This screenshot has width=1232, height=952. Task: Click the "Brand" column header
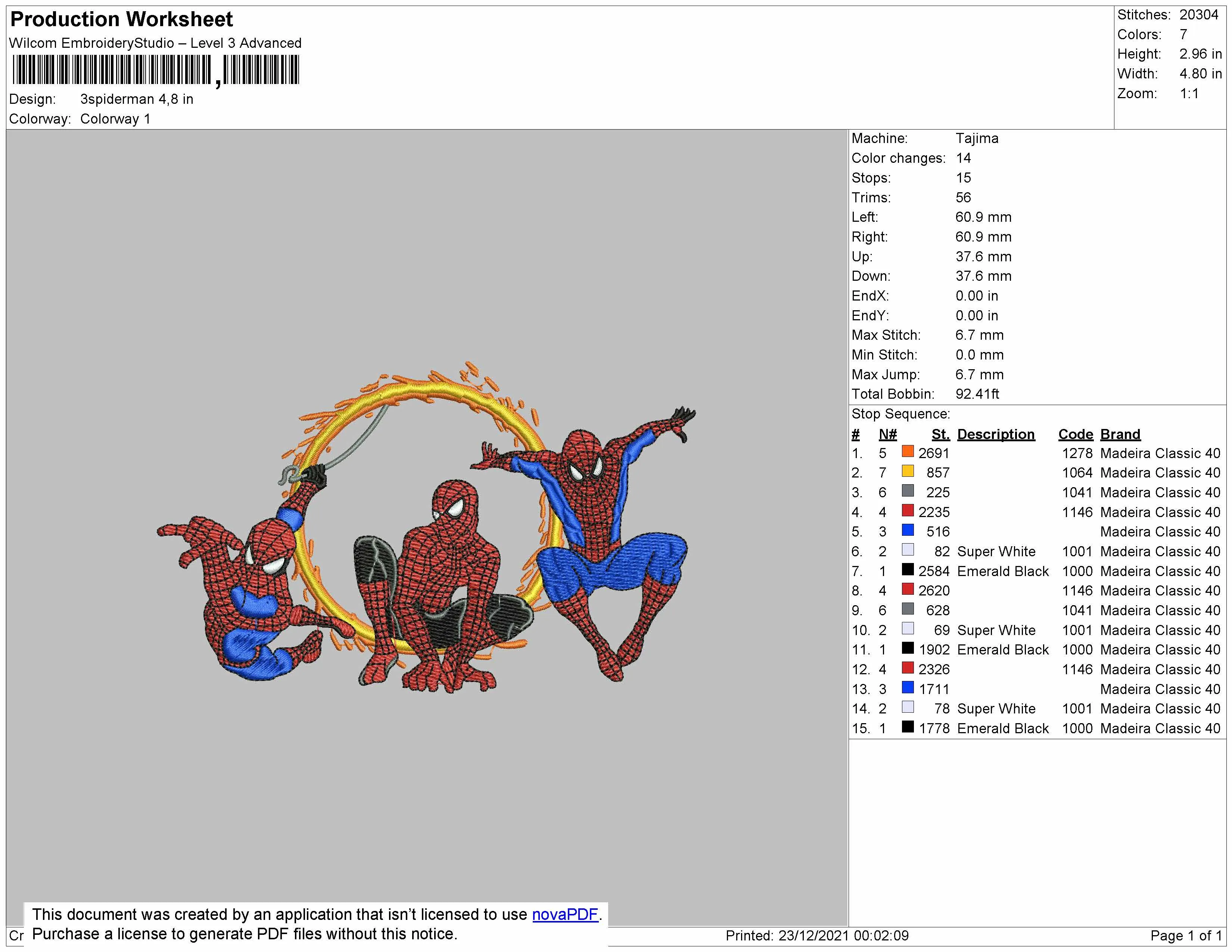coord(1120,434)
